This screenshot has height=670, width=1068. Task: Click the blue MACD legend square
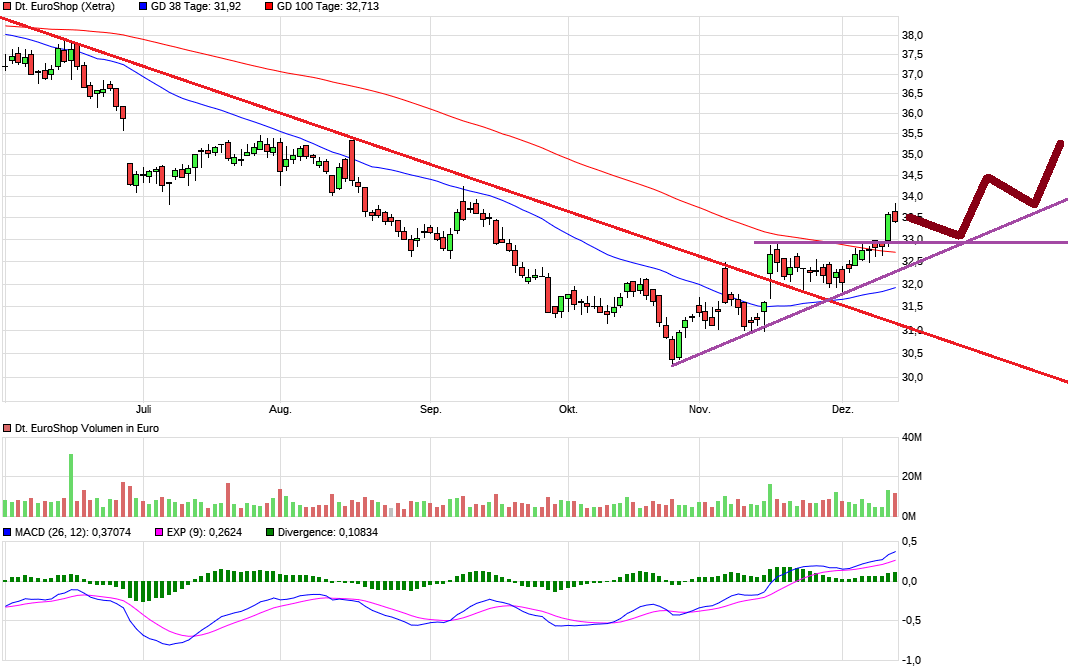pyautogui.click(x=8, y=533)
